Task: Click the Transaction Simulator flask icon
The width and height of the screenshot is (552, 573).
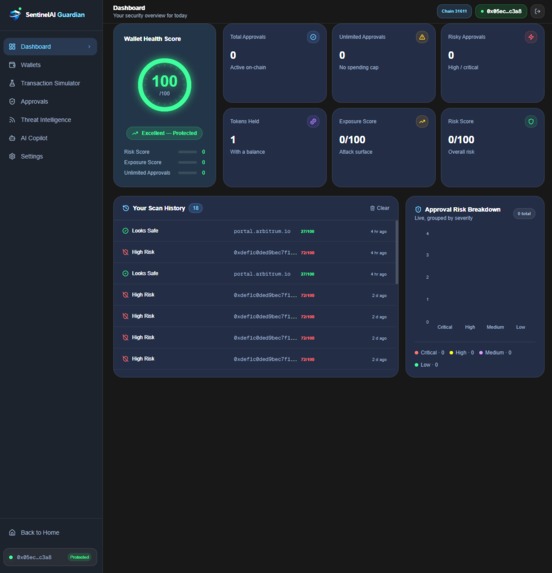Action: coord(12,83)
